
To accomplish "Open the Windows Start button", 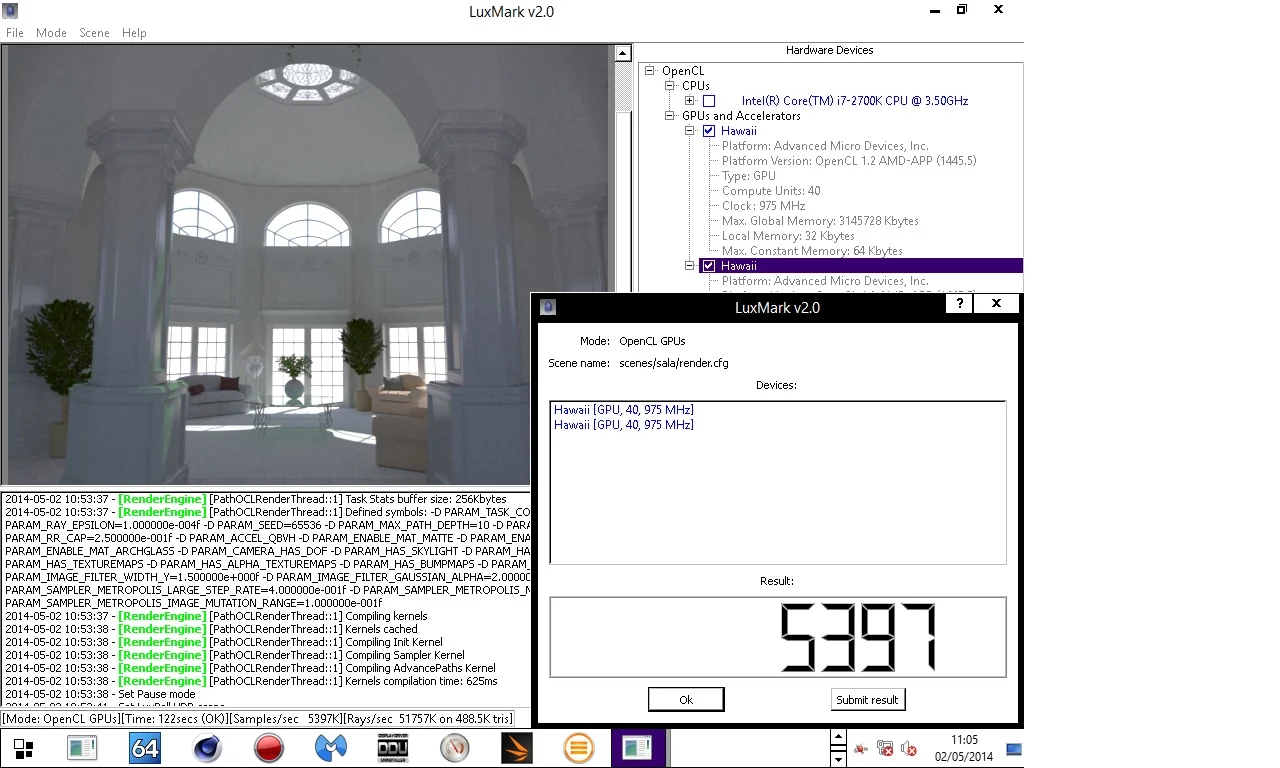I will tap(23, 748).
